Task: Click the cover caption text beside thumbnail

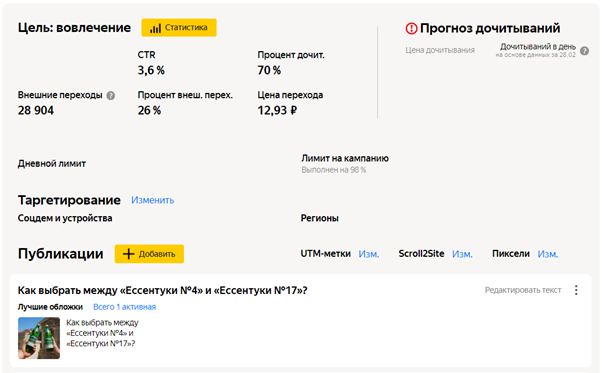Action: [x=102, y=333]
